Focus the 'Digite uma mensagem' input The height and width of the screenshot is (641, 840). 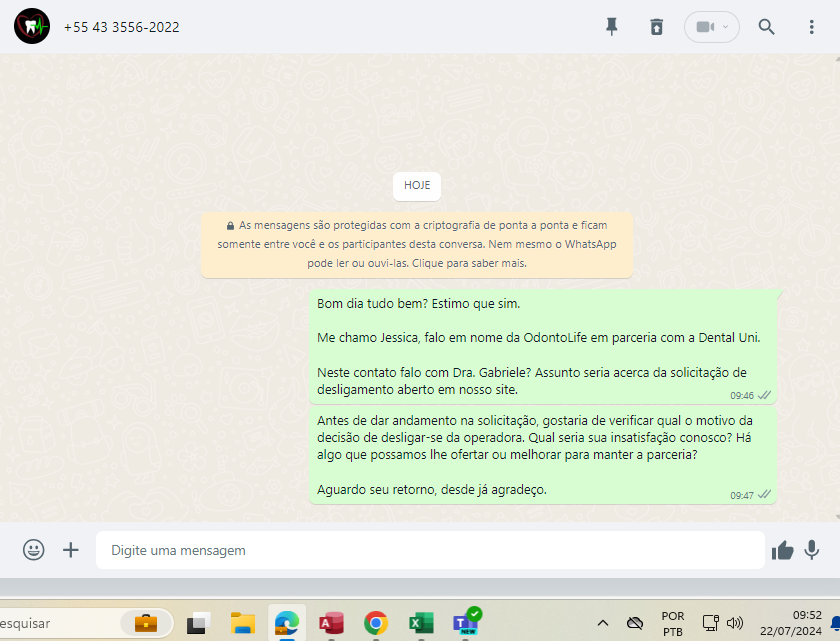(x=430, y=550)
